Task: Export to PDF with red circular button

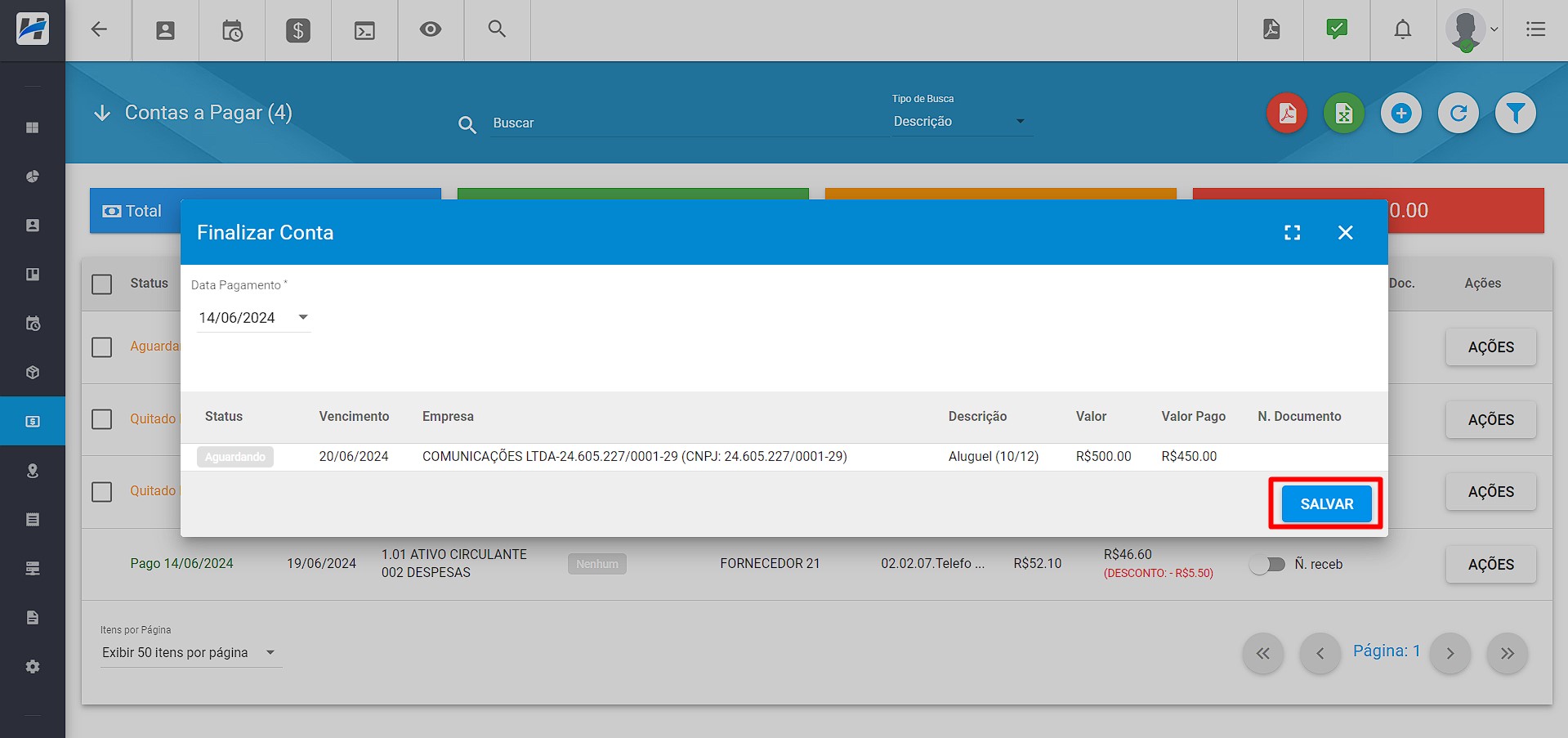Action: [1287, 113]
